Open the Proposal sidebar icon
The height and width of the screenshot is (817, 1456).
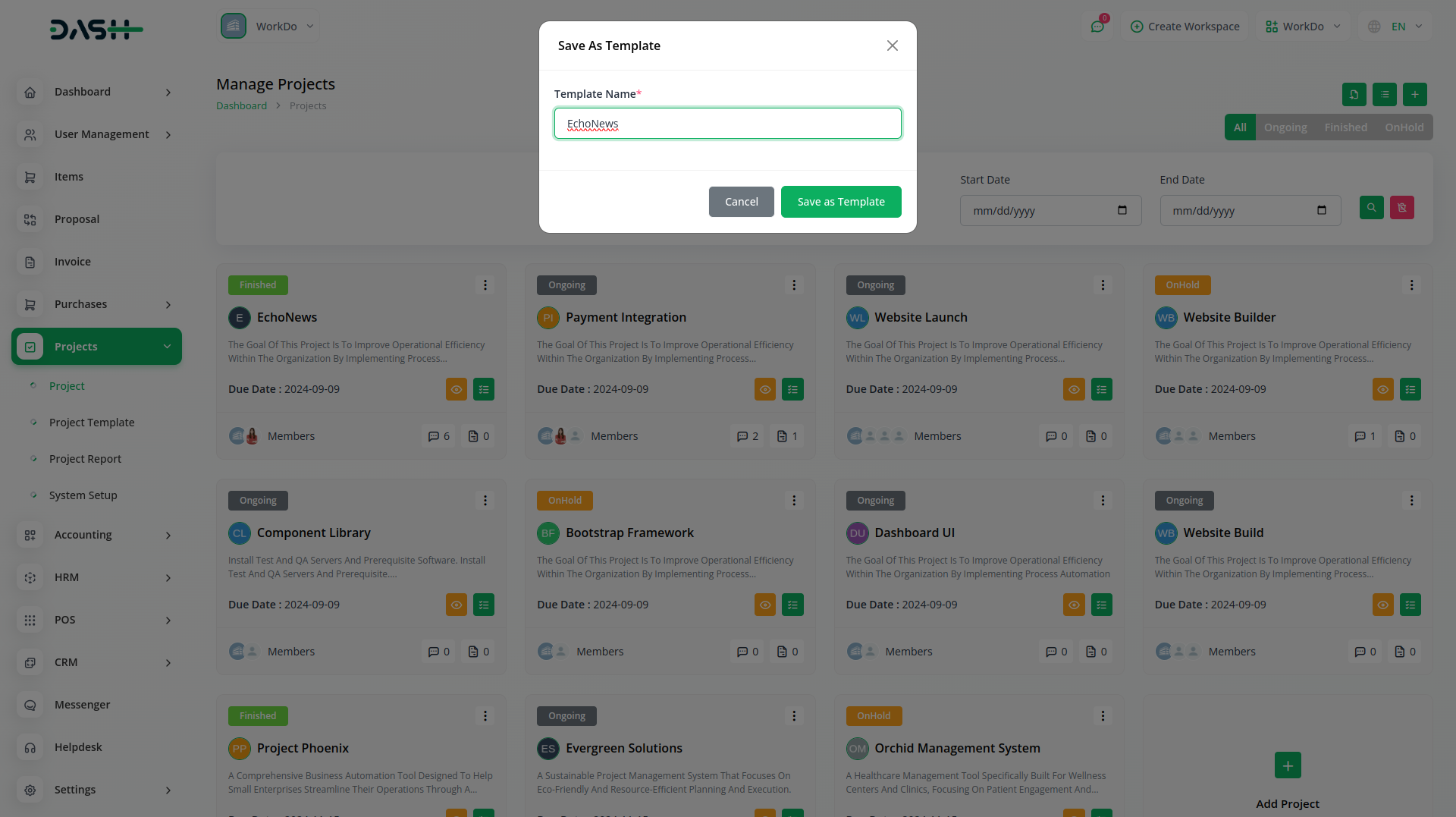[x=30, y=219]
